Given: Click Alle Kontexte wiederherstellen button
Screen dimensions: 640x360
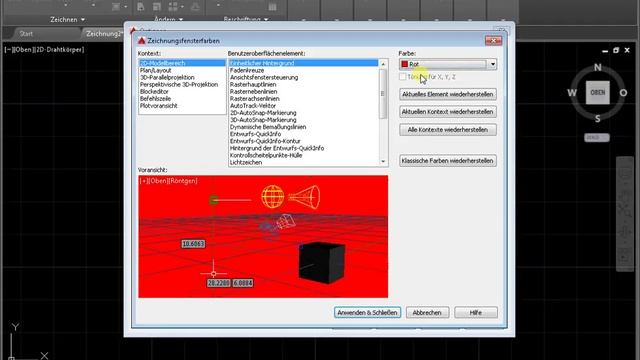Looking at the screenshot, I should [448, 130].
